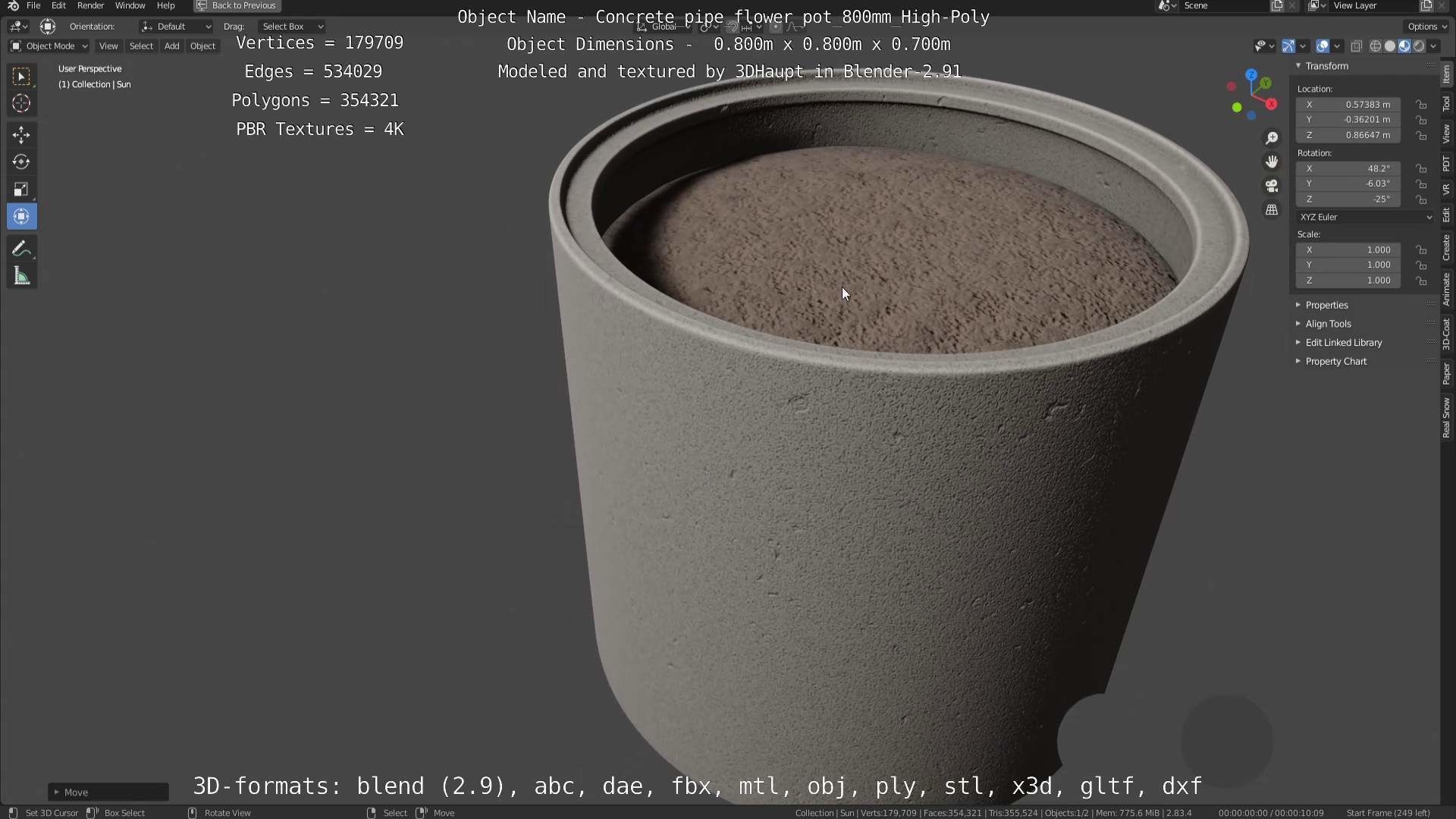This screenshot has height=819, width=1456.
Task: Open the Object menu in viewport header
Action: pos(202,46)
